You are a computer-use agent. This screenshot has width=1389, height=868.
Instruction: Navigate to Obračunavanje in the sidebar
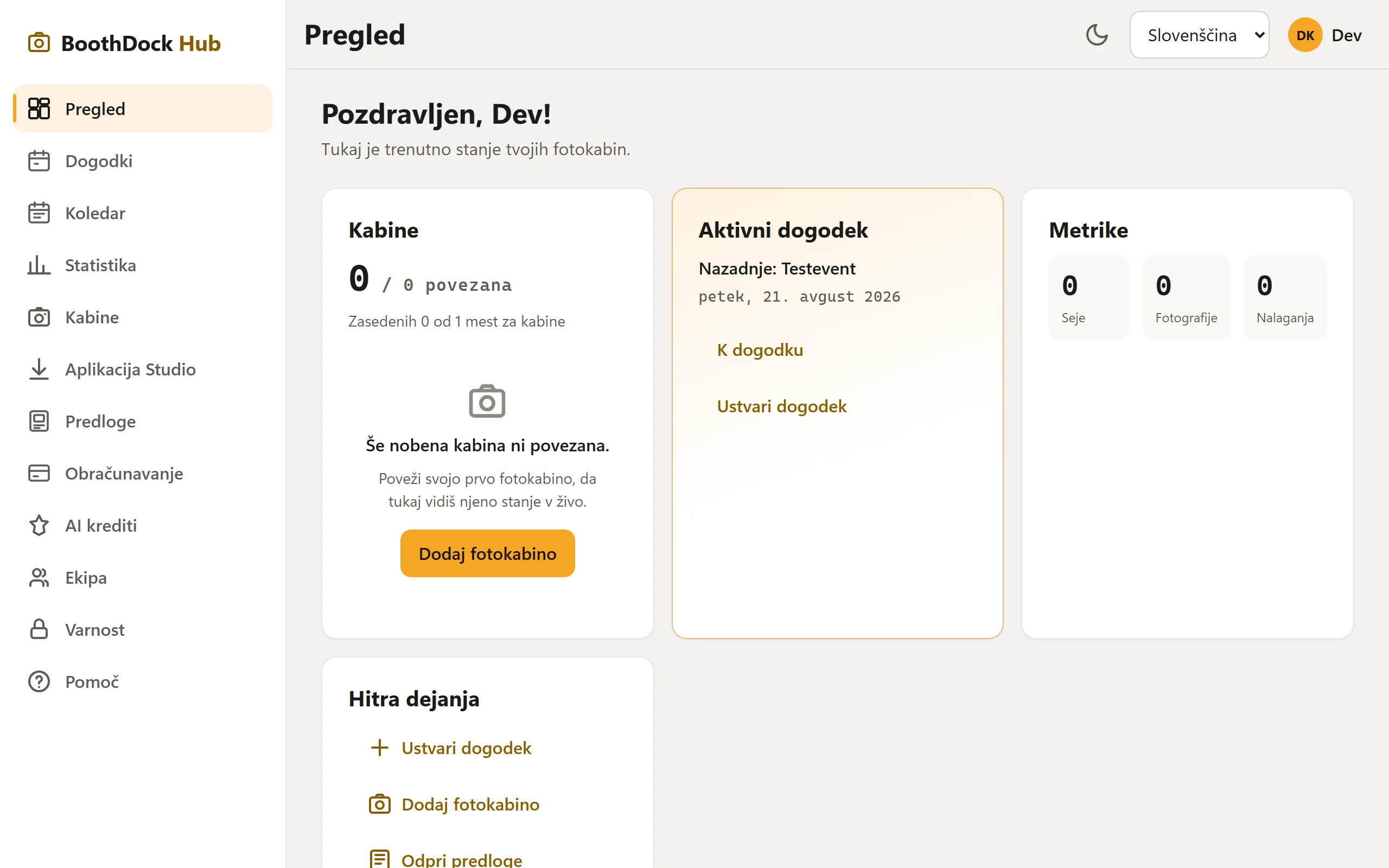pos(143,474)
